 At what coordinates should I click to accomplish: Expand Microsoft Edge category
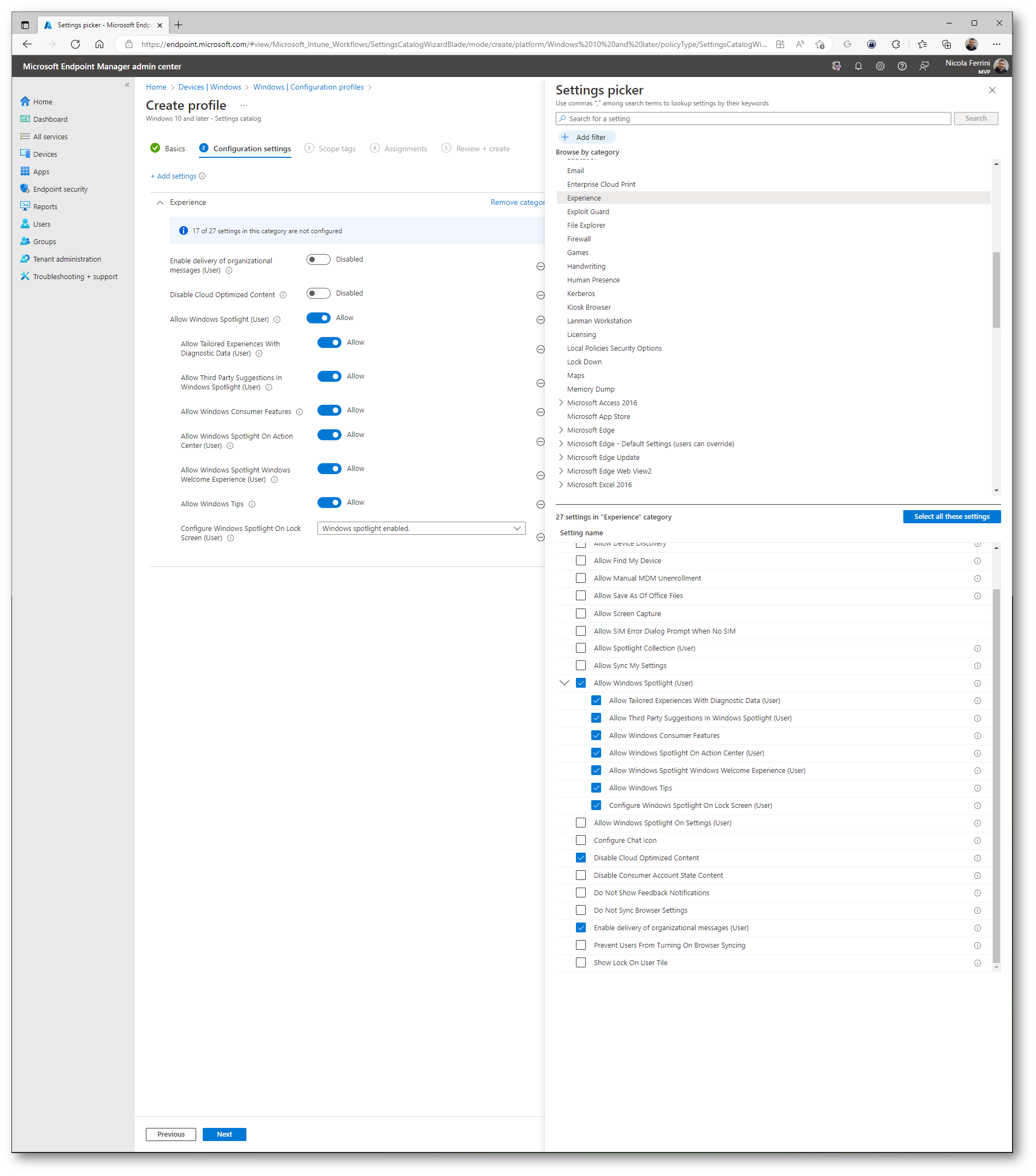561,430
